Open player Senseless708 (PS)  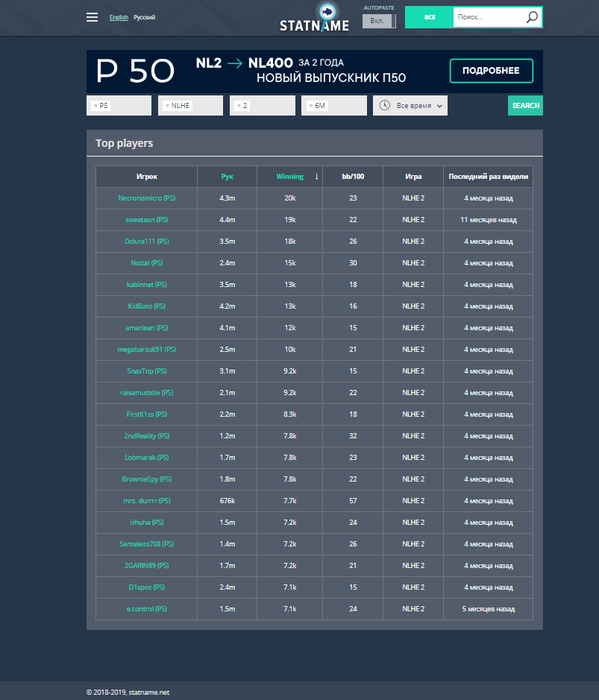click(x=146, y=544)
